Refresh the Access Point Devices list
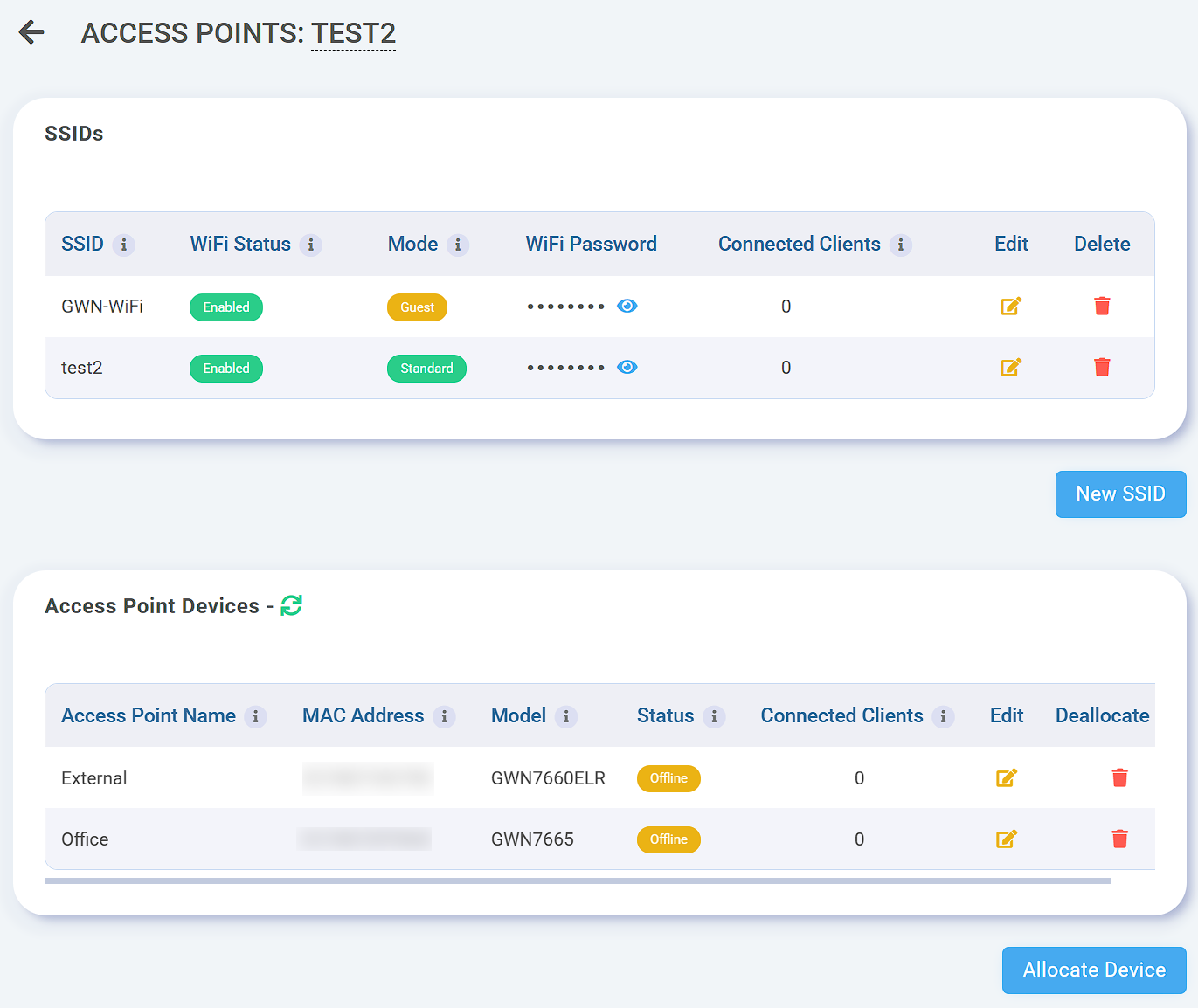 [x=291, y=605]
